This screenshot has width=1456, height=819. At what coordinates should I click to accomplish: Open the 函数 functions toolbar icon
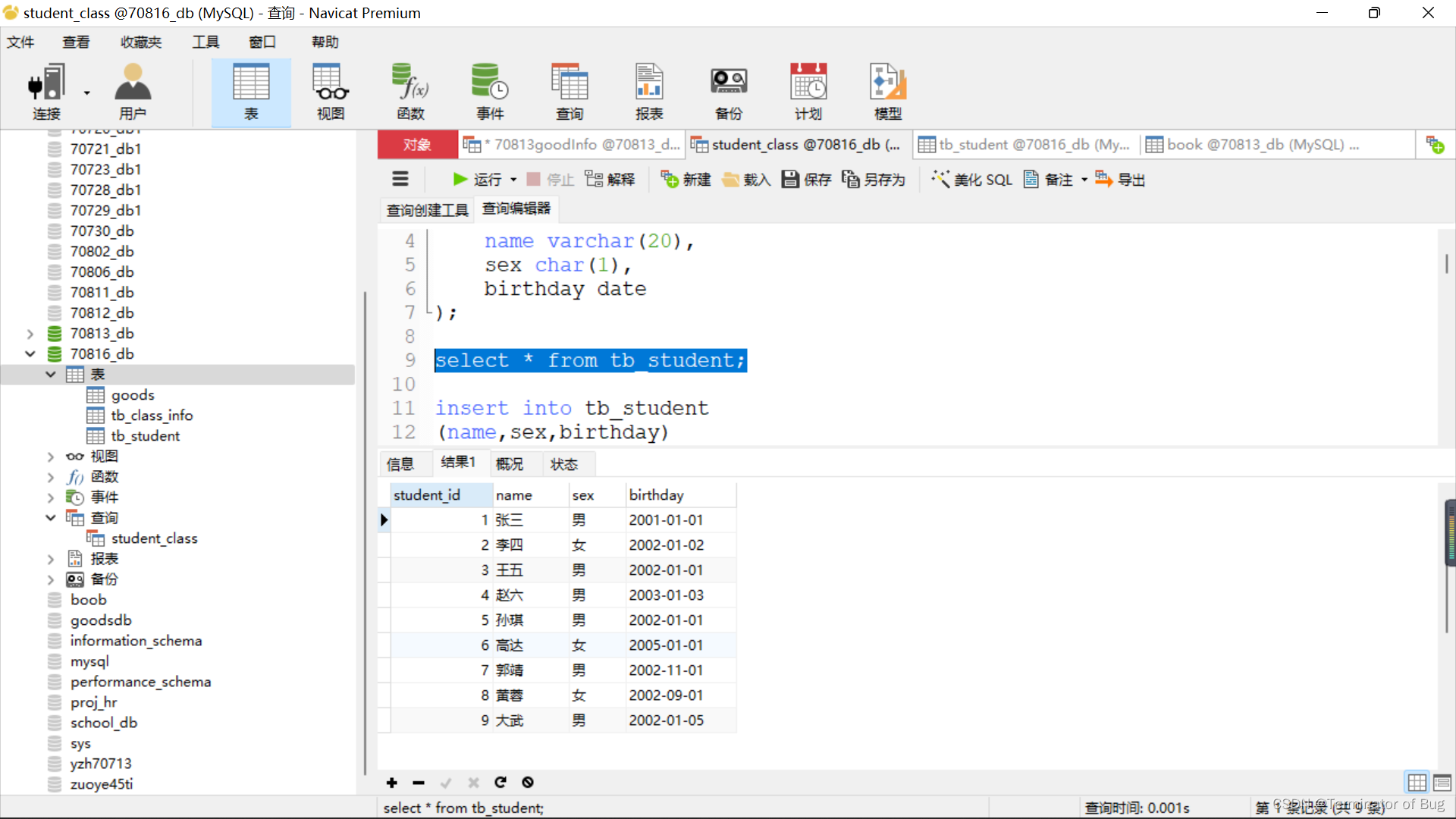point(410,92)
